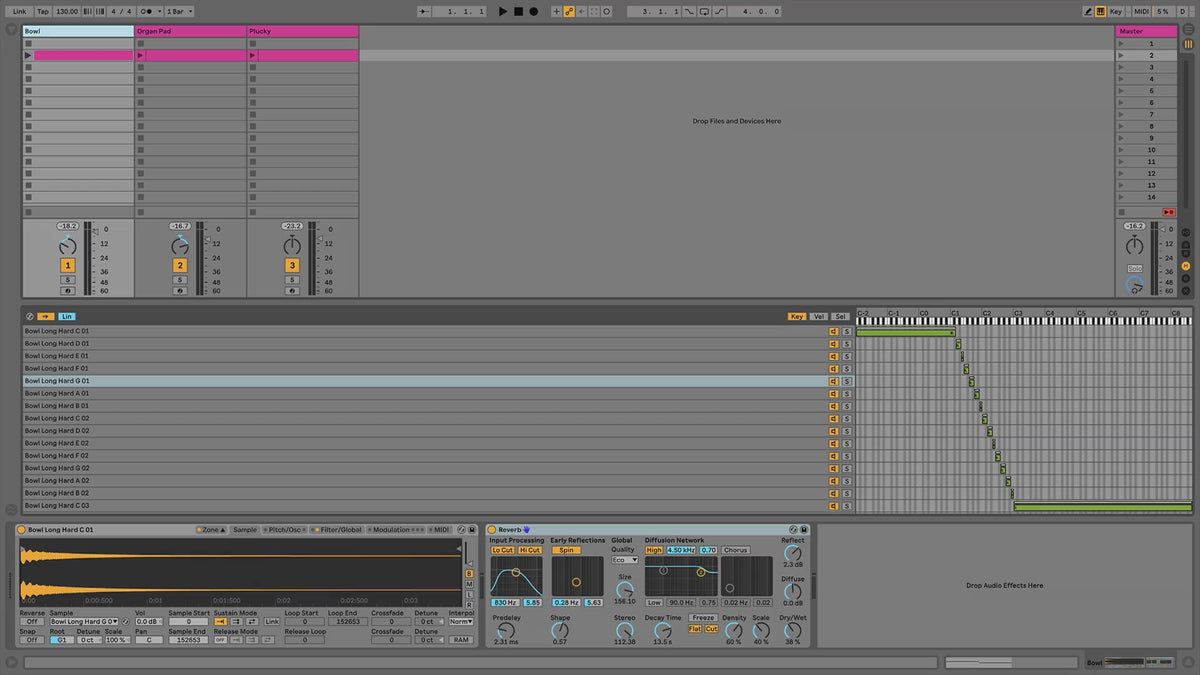Toggle the Draw Mode pencil icon
The height and width of the screenshot is (675, 1200).
(1089, 11)
